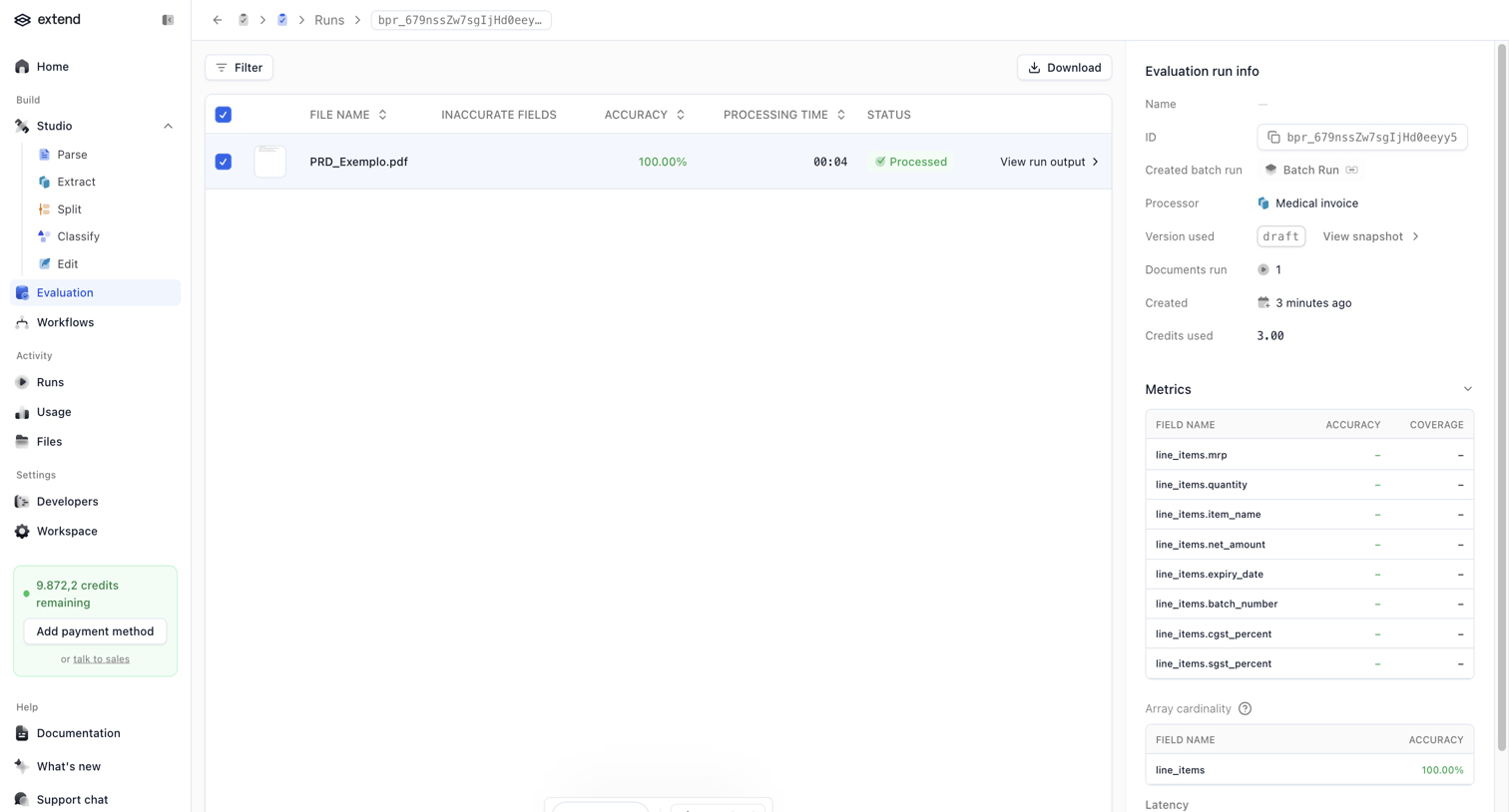1509x812 pixels.
Task: Click the Runs breadcrumb
Action: (x=329, y=20)
